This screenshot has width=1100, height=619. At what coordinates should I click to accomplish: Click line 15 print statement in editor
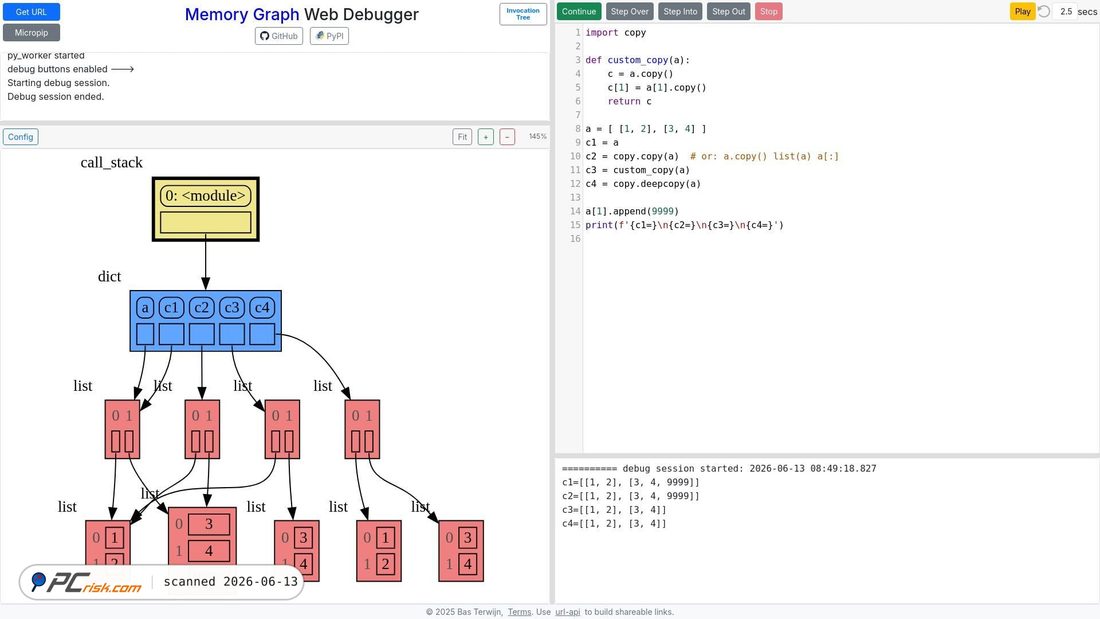pyautogui.click(x=684, y=225)
